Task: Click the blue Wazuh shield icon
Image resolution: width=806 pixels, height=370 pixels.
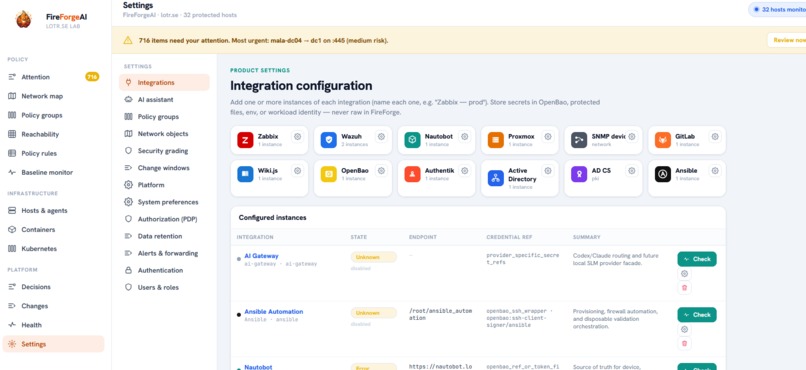Action: tap(328, 140)
